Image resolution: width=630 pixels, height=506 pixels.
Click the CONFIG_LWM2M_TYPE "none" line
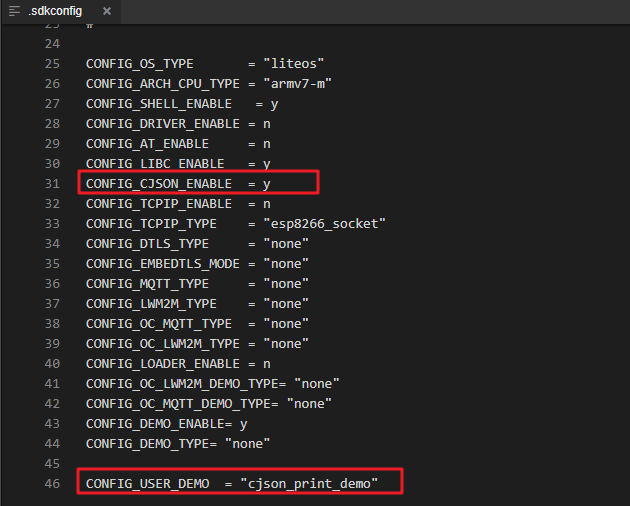pos(197,303)
